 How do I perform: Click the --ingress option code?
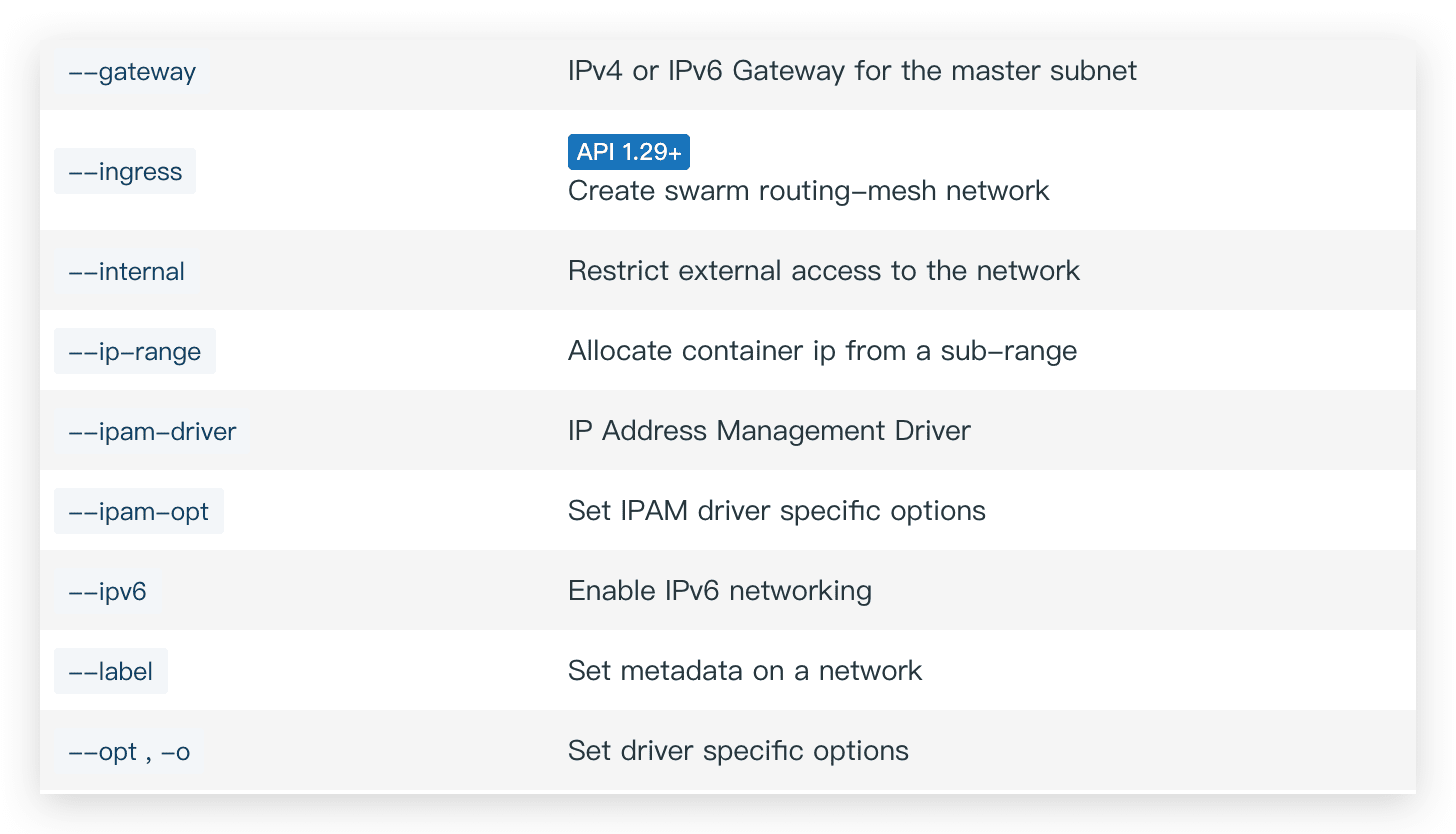[125, 172]
